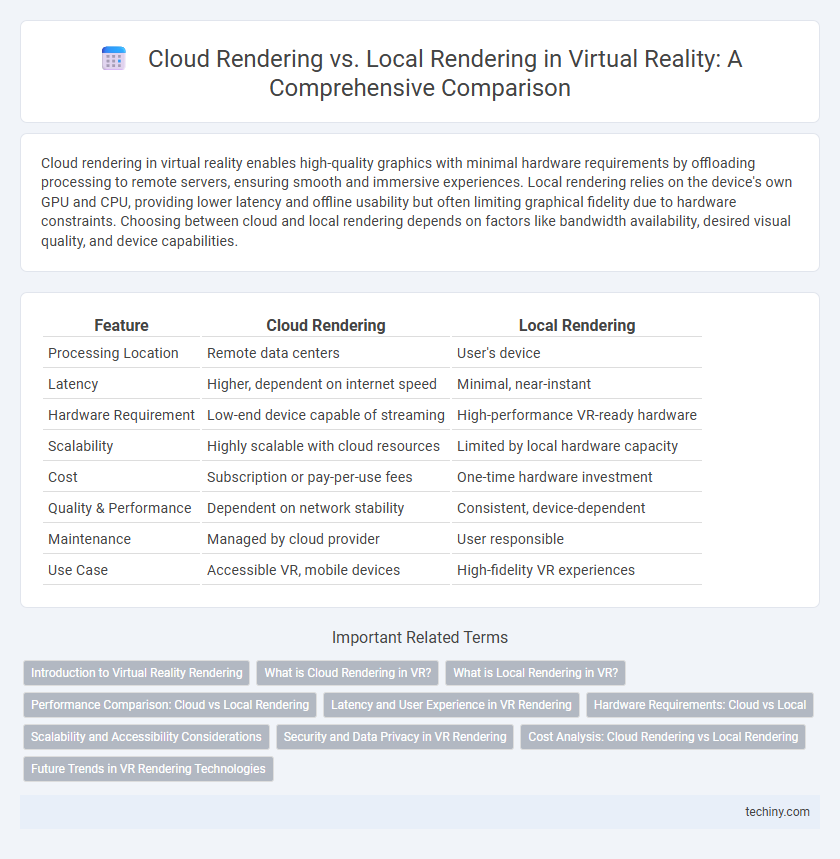The image size is (840, 859).
Task: Select the Cost row label
Action: click(x=121, y=477)
